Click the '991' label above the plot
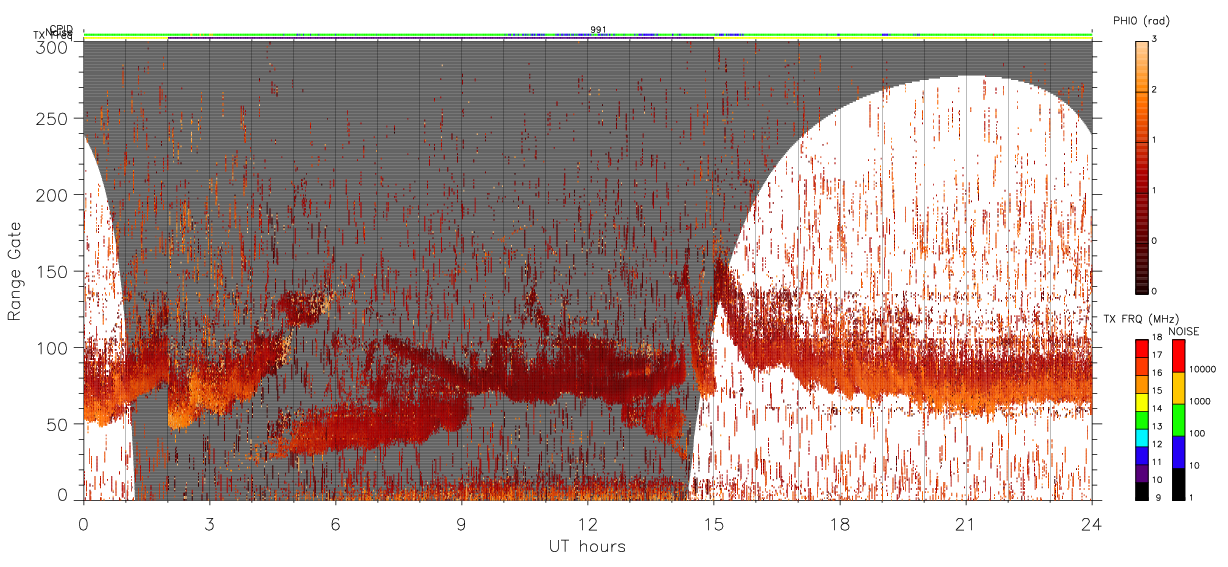 pyautogui.click(x=598, y=30)
